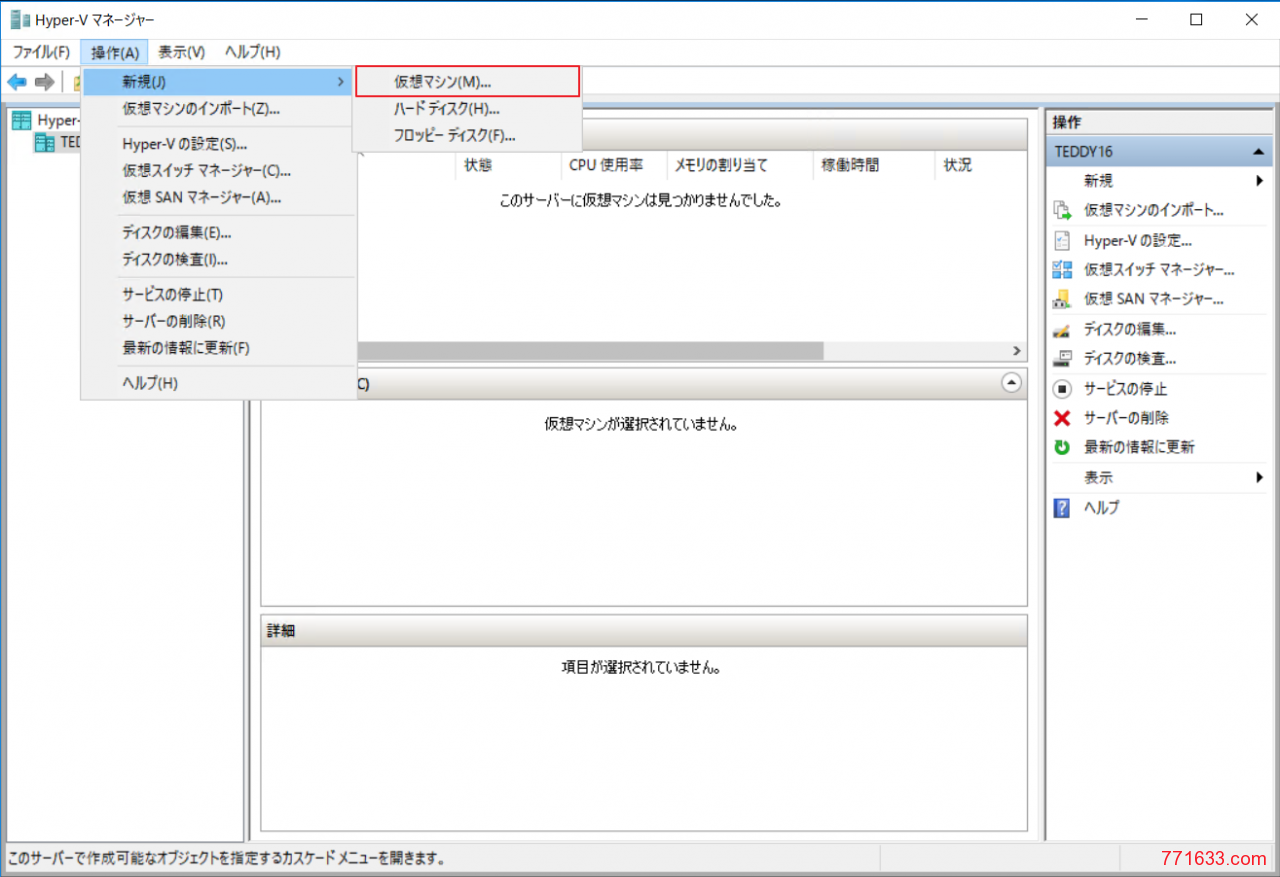Select ハード ディスク(H)... in the submenu

(x=468, y=108)
